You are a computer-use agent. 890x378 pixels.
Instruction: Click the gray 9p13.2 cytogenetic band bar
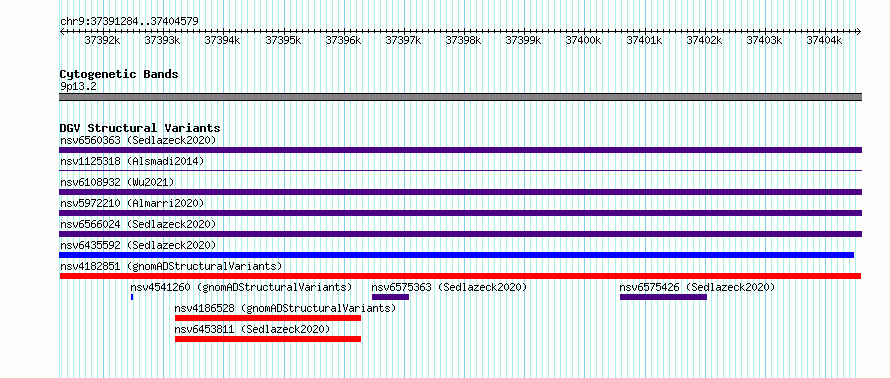(x=460, y=97)
